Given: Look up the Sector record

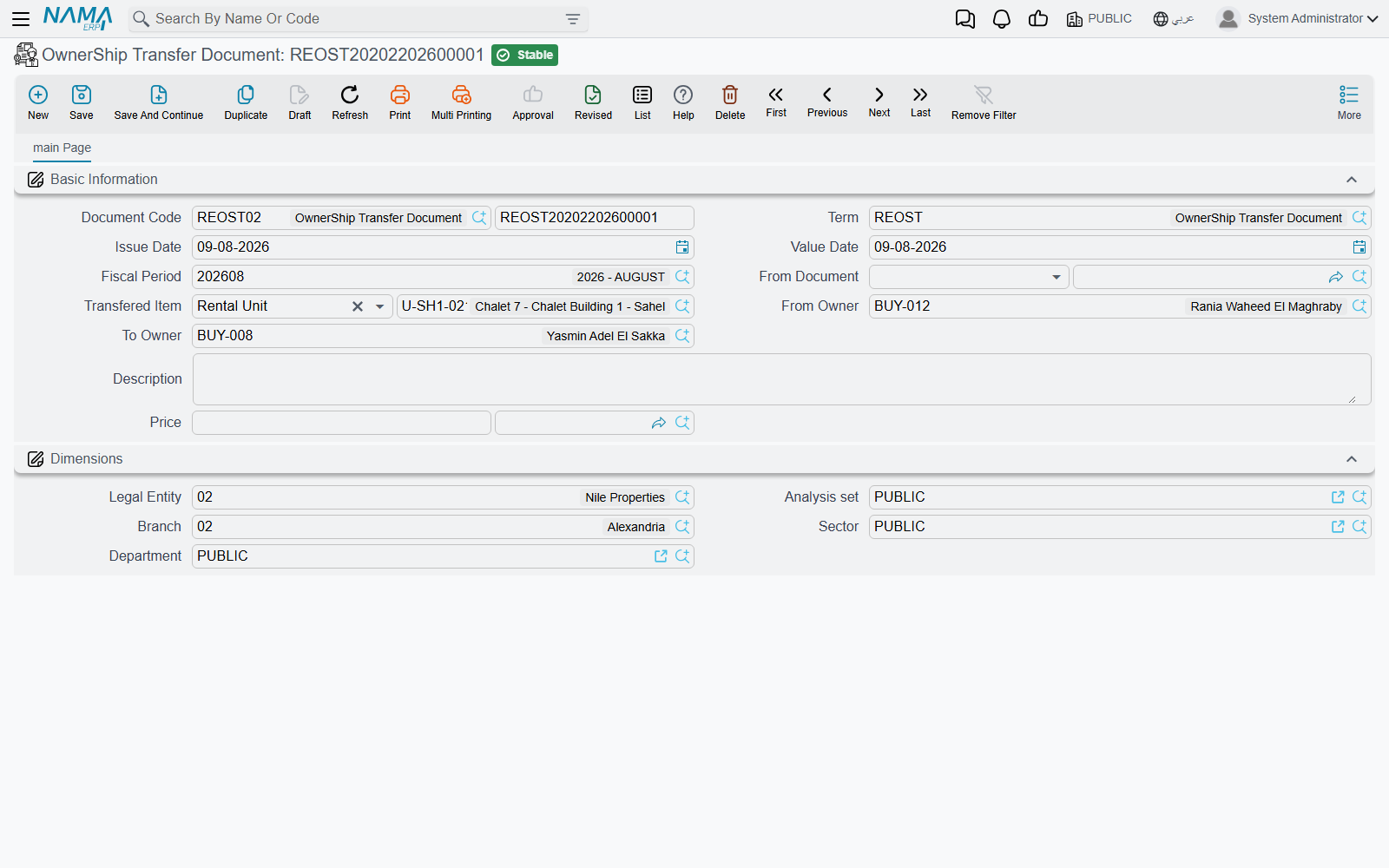Looking at the screenshot, I should pos(1359,527).
